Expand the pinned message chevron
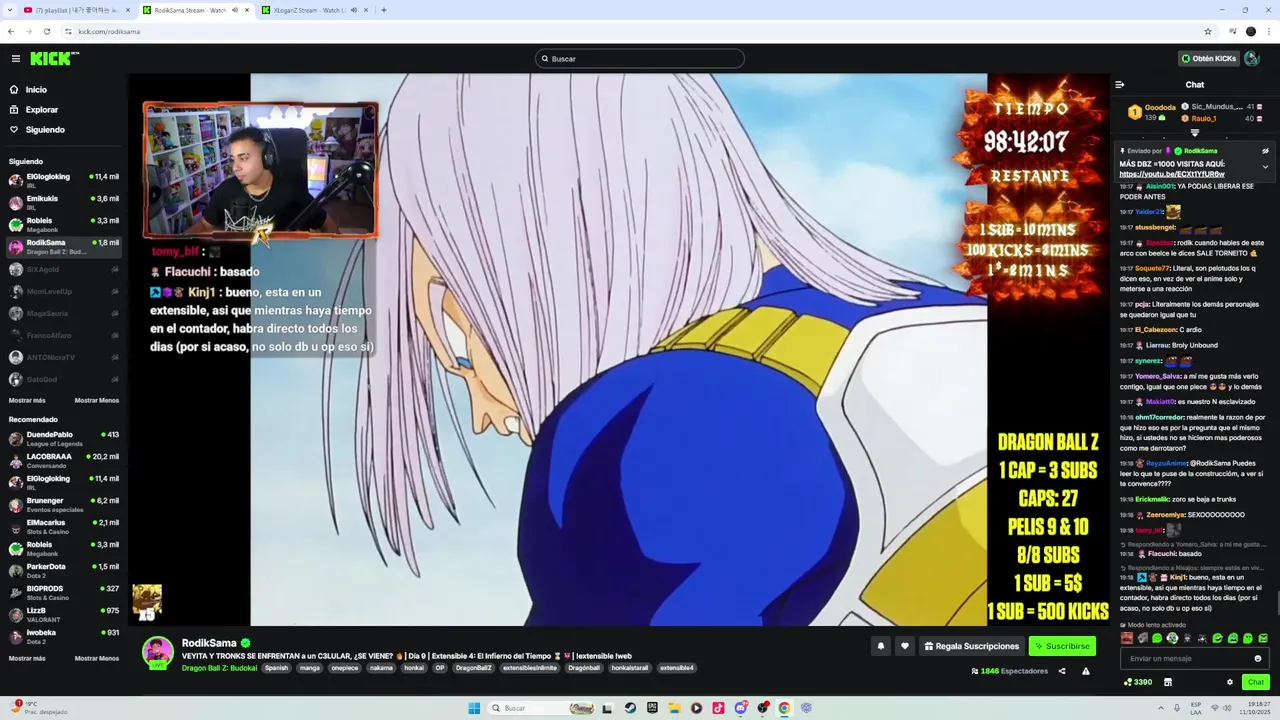Viewport: 1280px width, 720px height. click(1265, 167)
